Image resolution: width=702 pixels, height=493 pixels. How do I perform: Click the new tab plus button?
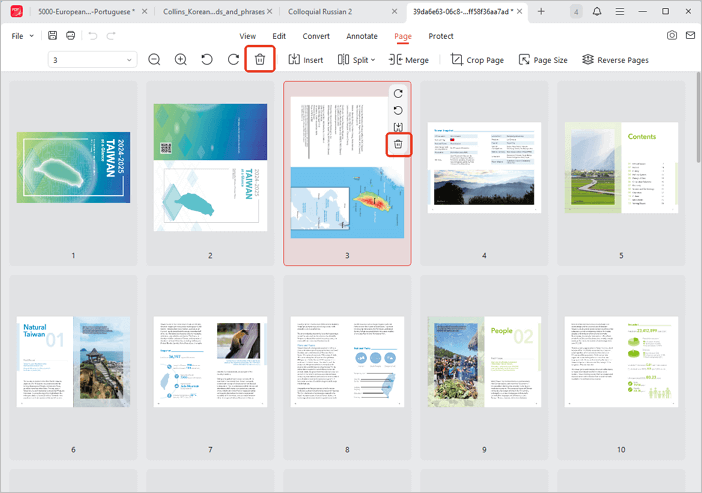click(541, 11)
